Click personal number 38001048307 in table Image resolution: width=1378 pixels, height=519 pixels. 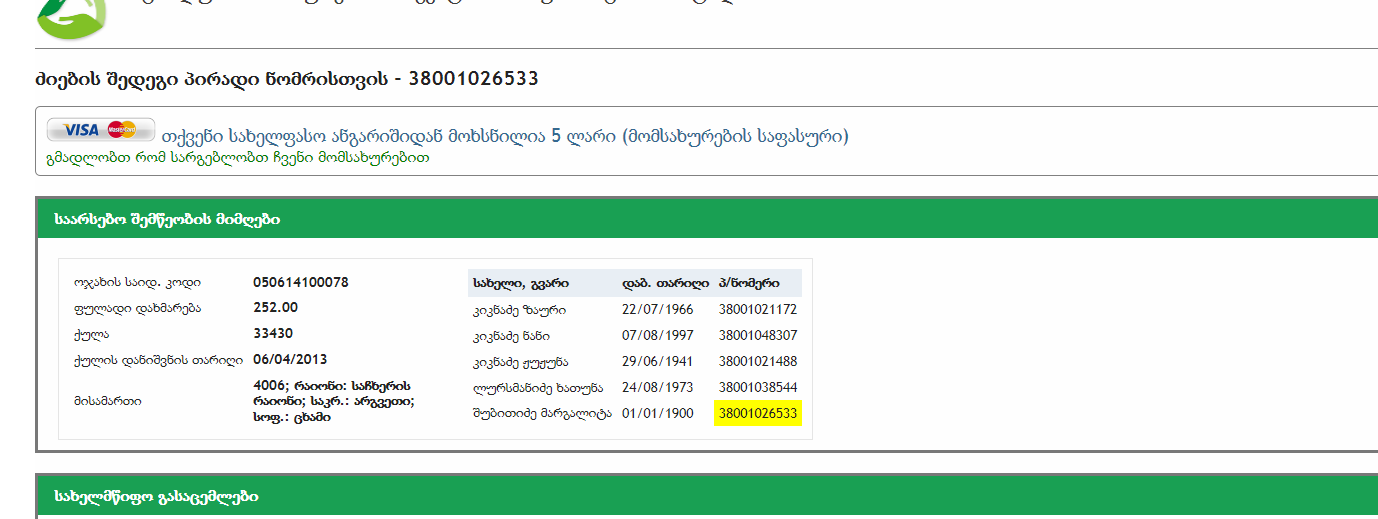[x=757, y=336]
